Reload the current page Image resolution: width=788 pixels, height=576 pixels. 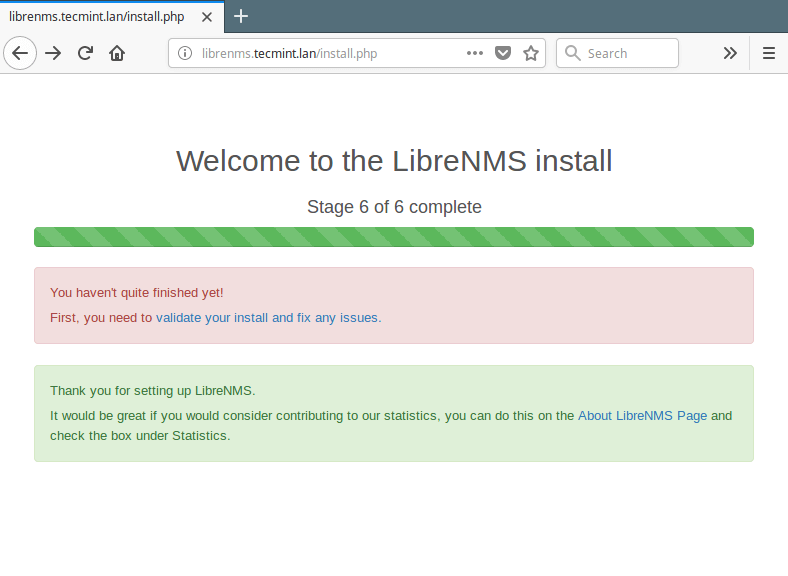[x=85, y=53]
